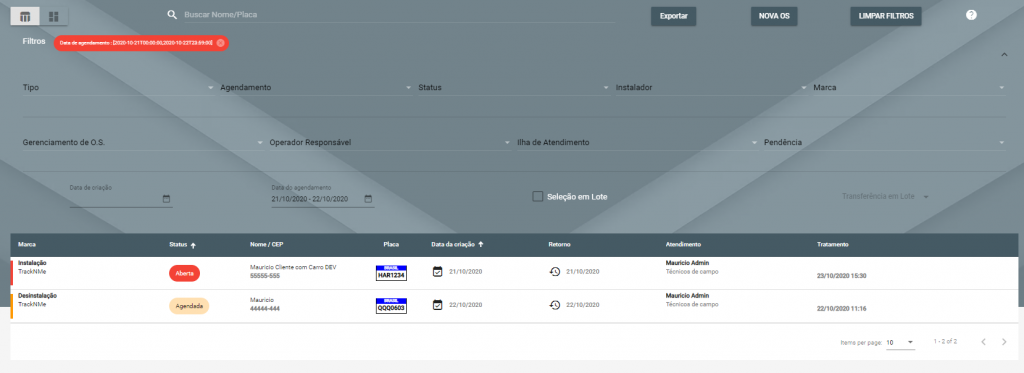The width and height of the screenshot is (1024, 373).
Task: Click the Aberta status badge
Action: [x=185, y=273]
